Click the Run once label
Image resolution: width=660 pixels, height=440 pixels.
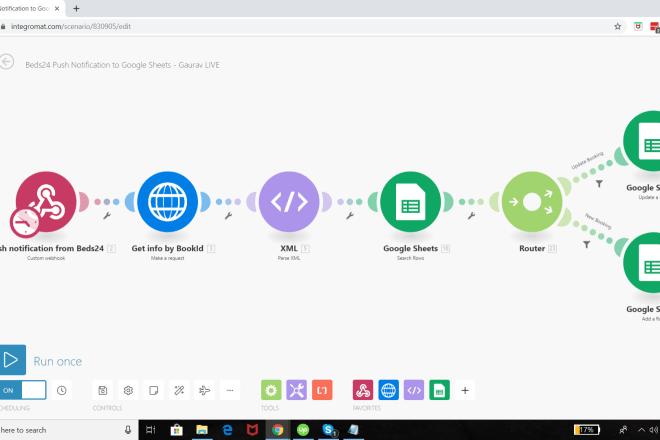point(58,361)
